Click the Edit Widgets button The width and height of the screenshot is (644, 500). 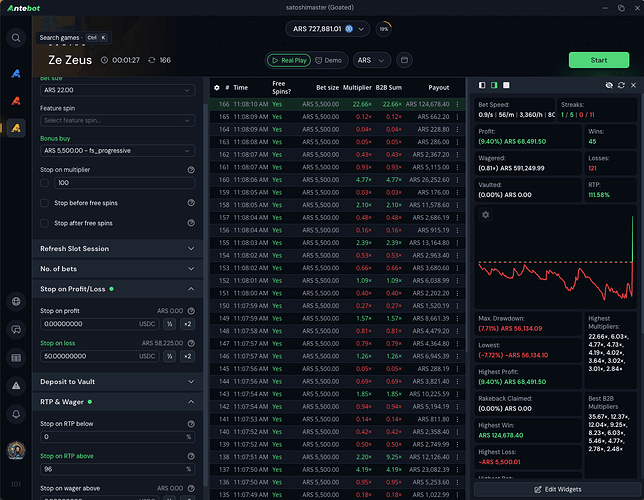557,487
